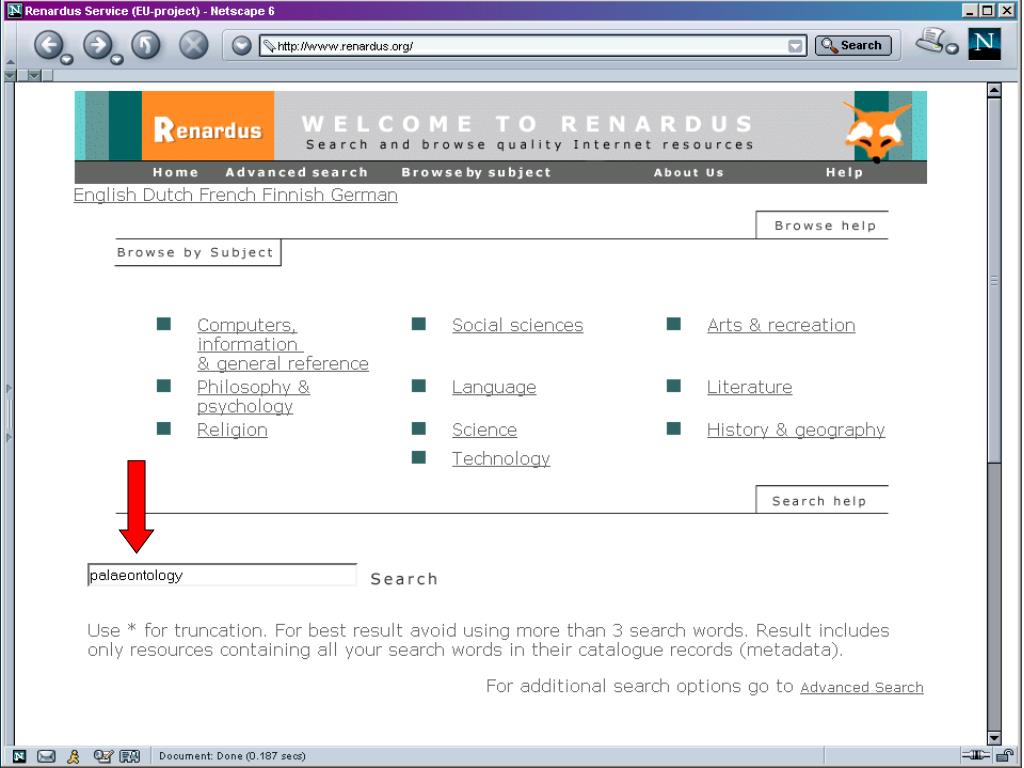Open Instant Messenger running-man icon
The image size is (1024, 768).
73,756
